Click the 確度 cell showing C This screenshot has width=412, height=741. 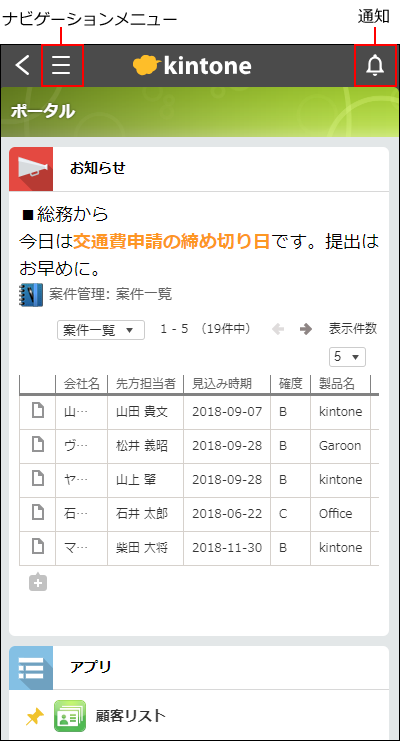tap(291, 514)
